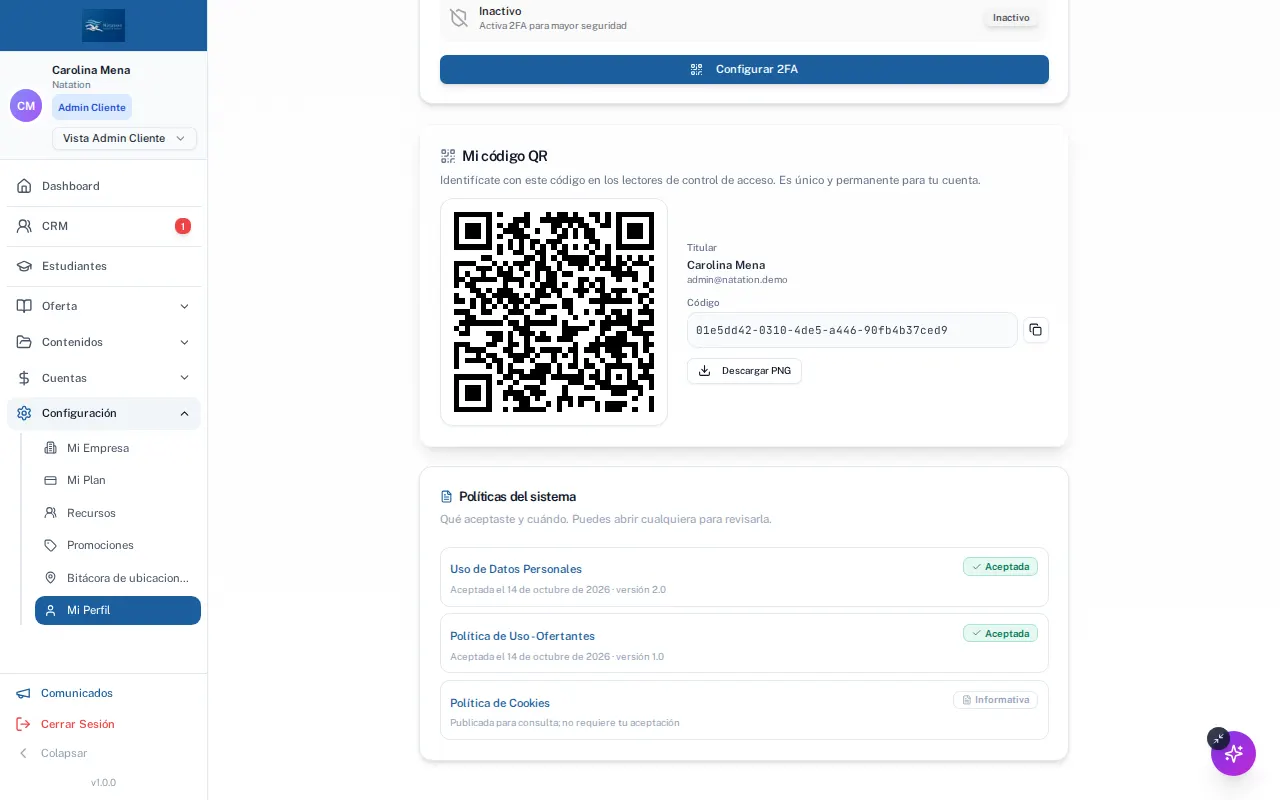Click the megaphone icon beside Comunicados
The width and height of the screenshot is (1280, 800).
[23, 693]
